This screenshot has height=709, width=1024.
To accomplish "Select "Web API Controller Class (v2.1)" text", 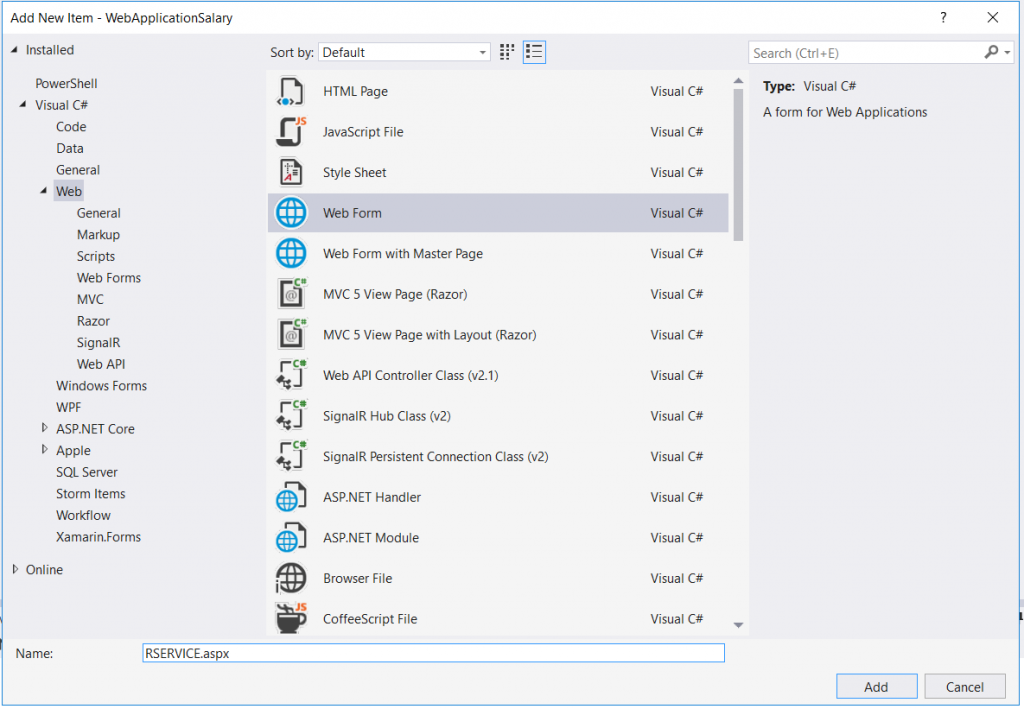I will coord(410,375).
